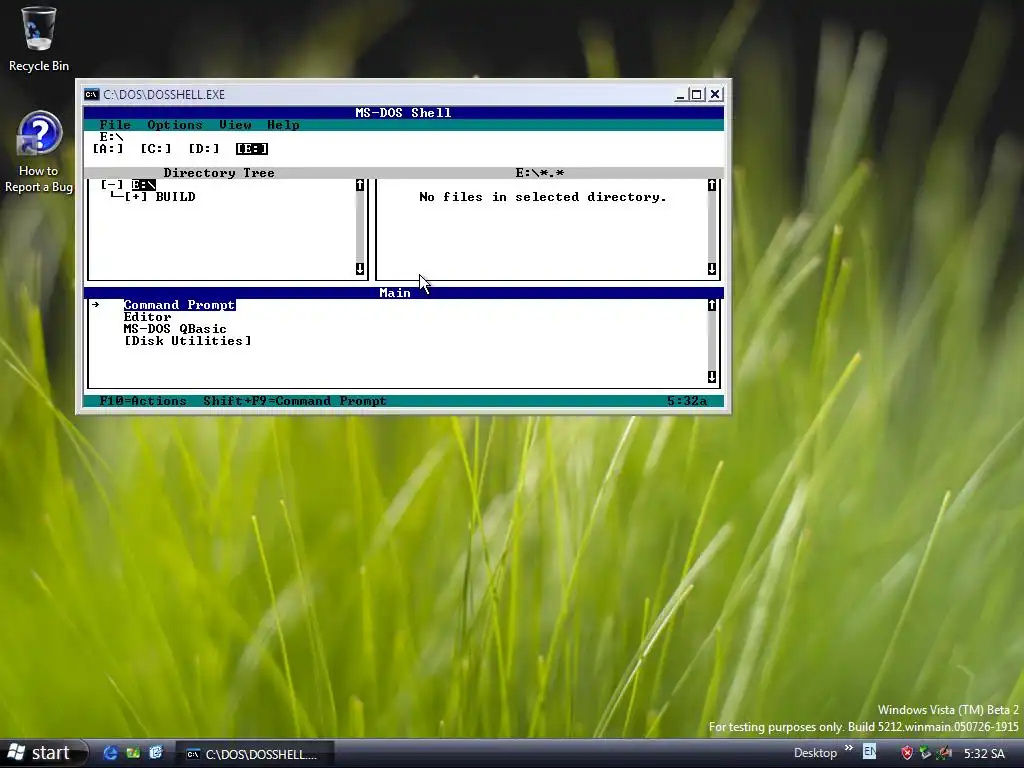This screenshot has width=1024, height=768.
Task: Click file list down scroll arrow
Action: pyautogui.click(x=712, y=268)
